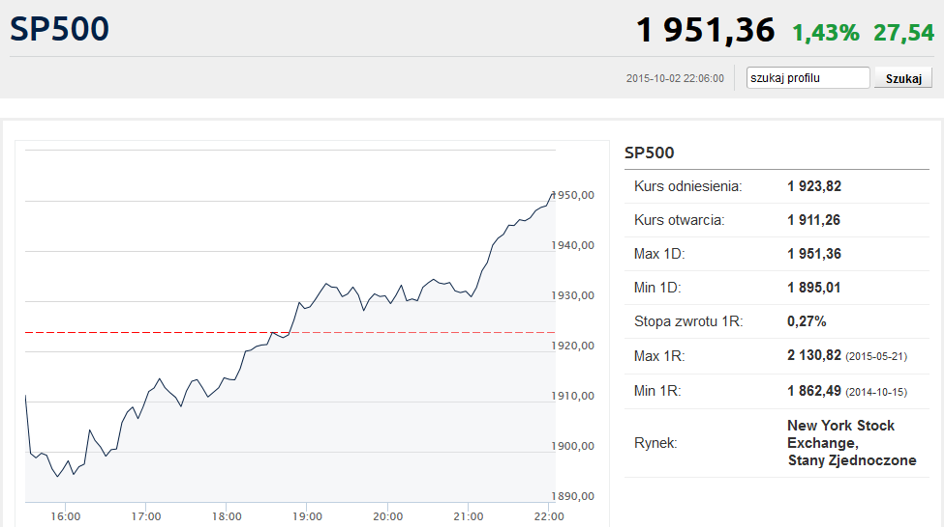Click the green 27,54 point change
The height and width of the screenshot is (527, 945).
click(903, 33)
